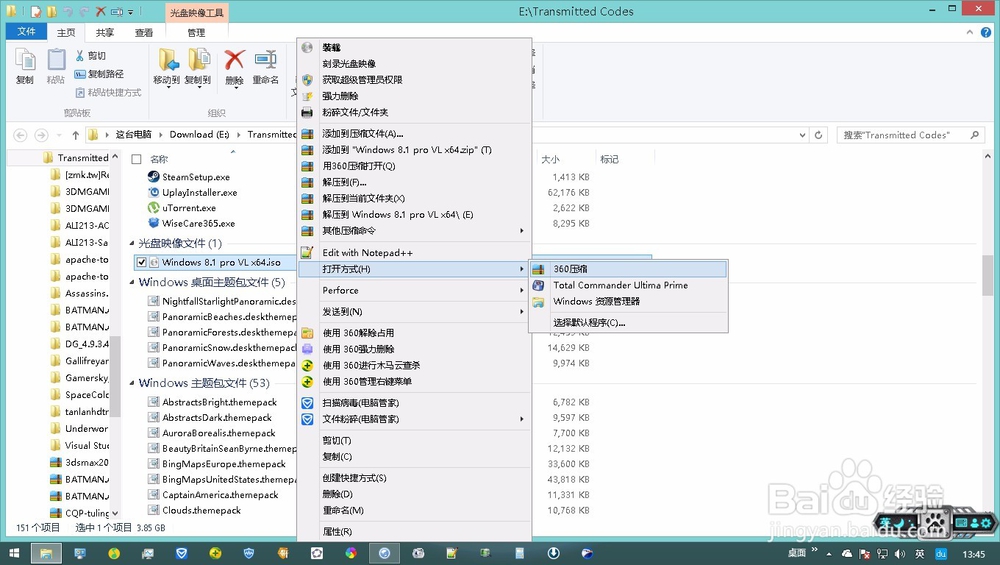This screenshot has width=1000, height=565.
Task: Click 粘贴快捷方式 in the ribbon
Action: click(108, 92)
